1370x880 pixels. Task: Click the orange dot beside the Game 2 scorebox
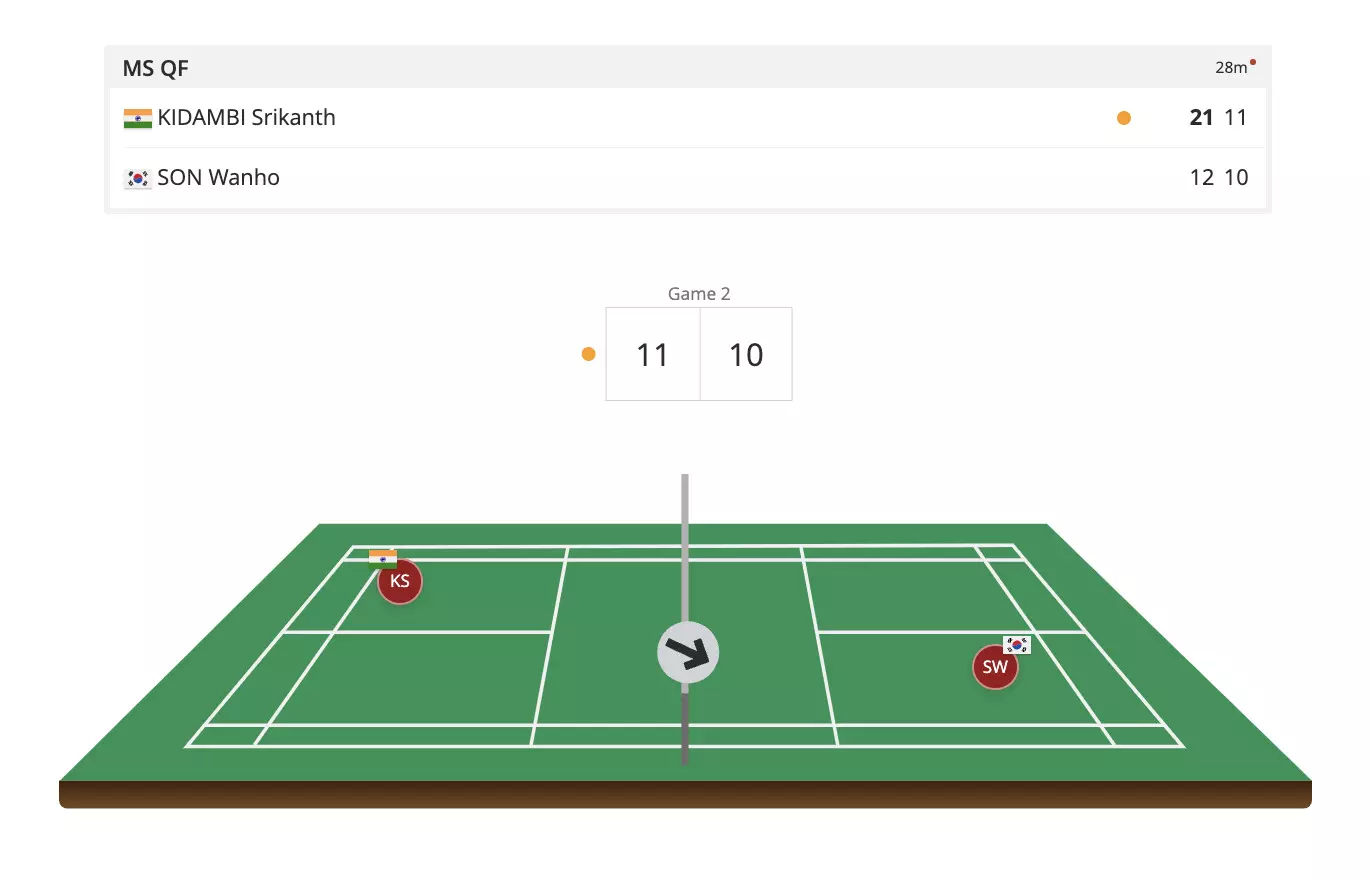click(x=588, y=354)
